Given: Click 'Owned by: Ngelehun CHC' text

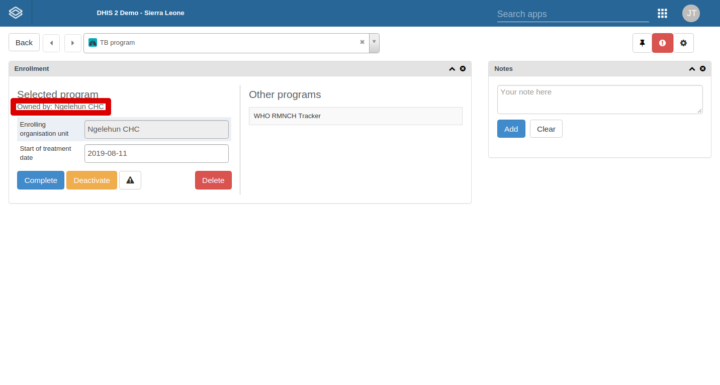Looking at the screenshot, I should pos(61,107).
